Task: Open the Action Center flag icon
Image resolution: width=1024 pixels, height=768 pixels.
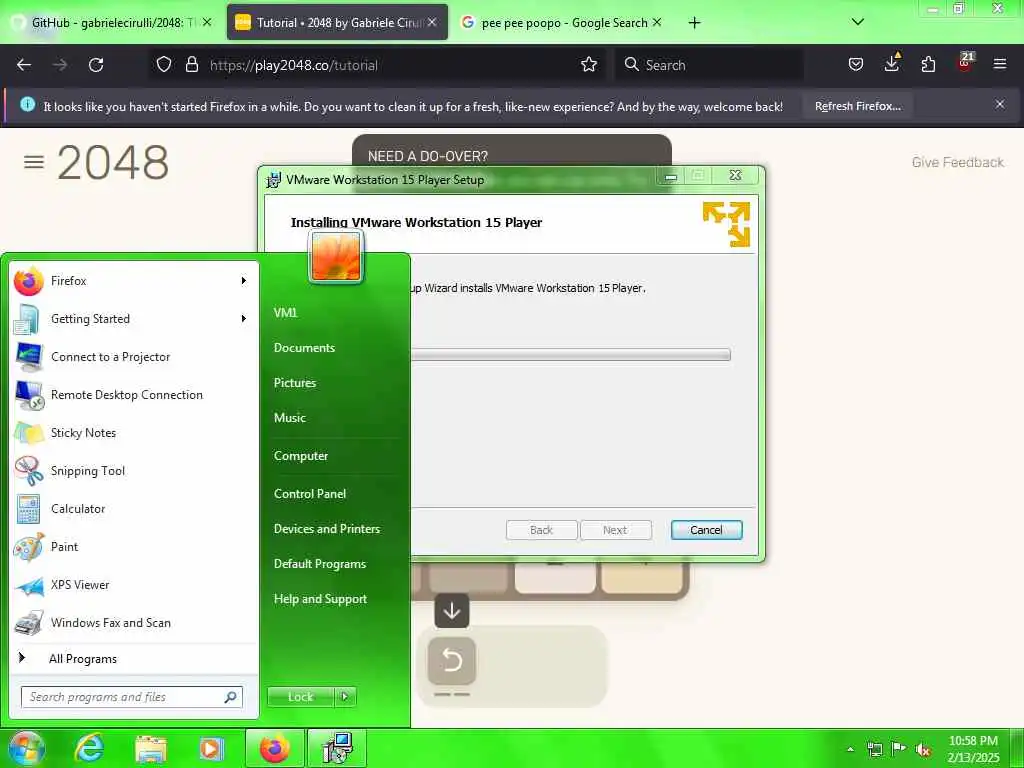Action: [x=899, y=749]
